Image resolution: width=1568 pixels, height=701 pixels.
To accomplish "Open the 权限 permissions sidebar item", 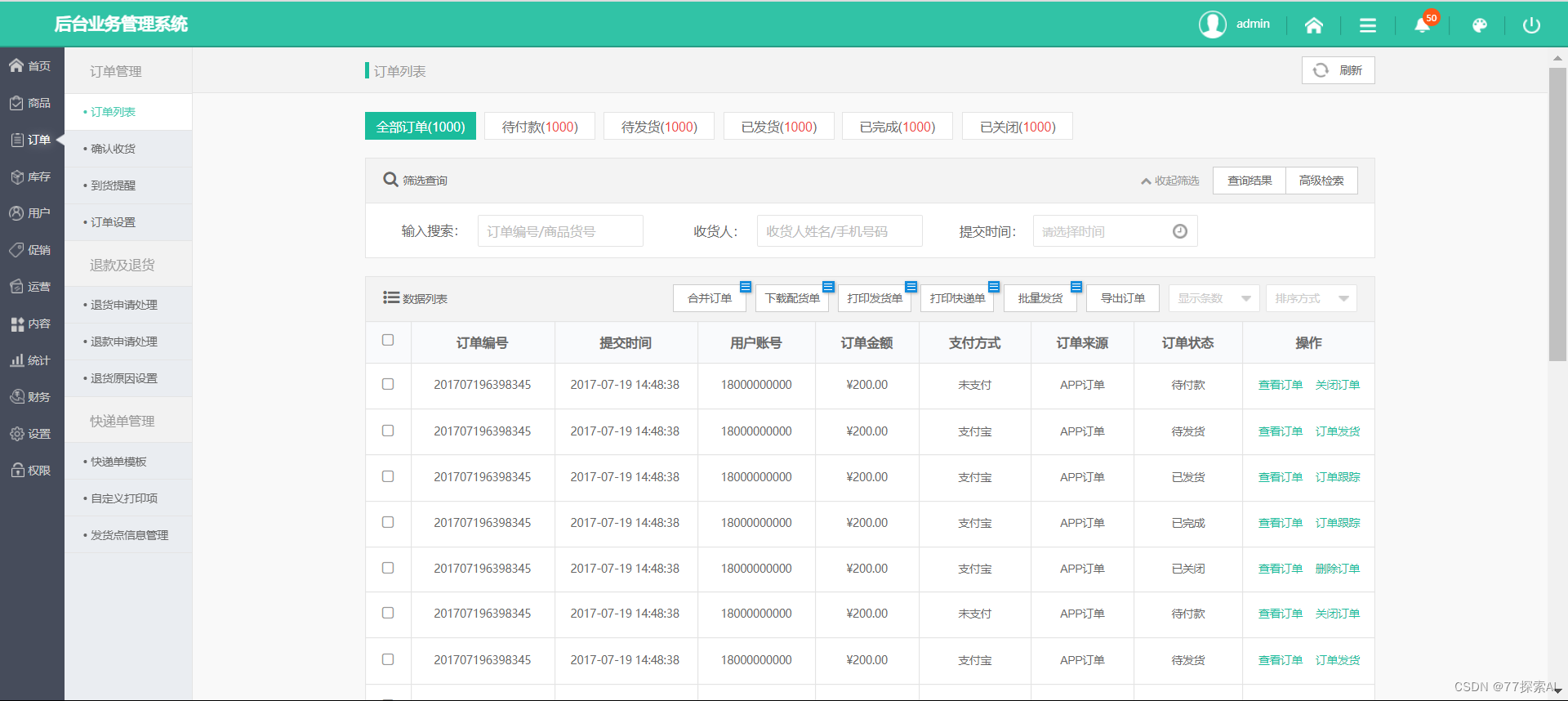I will (x=32, y=471).
